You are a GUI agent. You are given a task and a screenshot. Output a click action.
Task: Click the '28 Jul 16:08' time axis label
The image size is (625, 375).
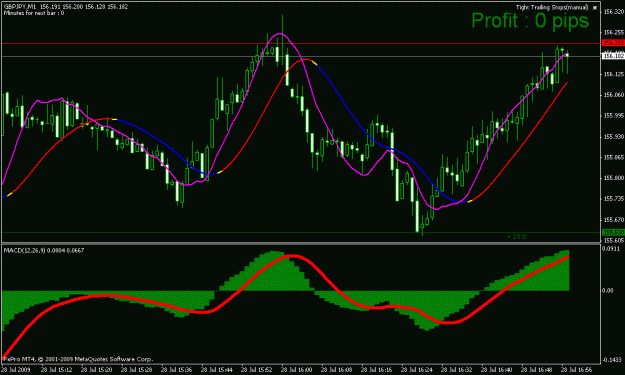pyautogui.click(x=336, y=369)
